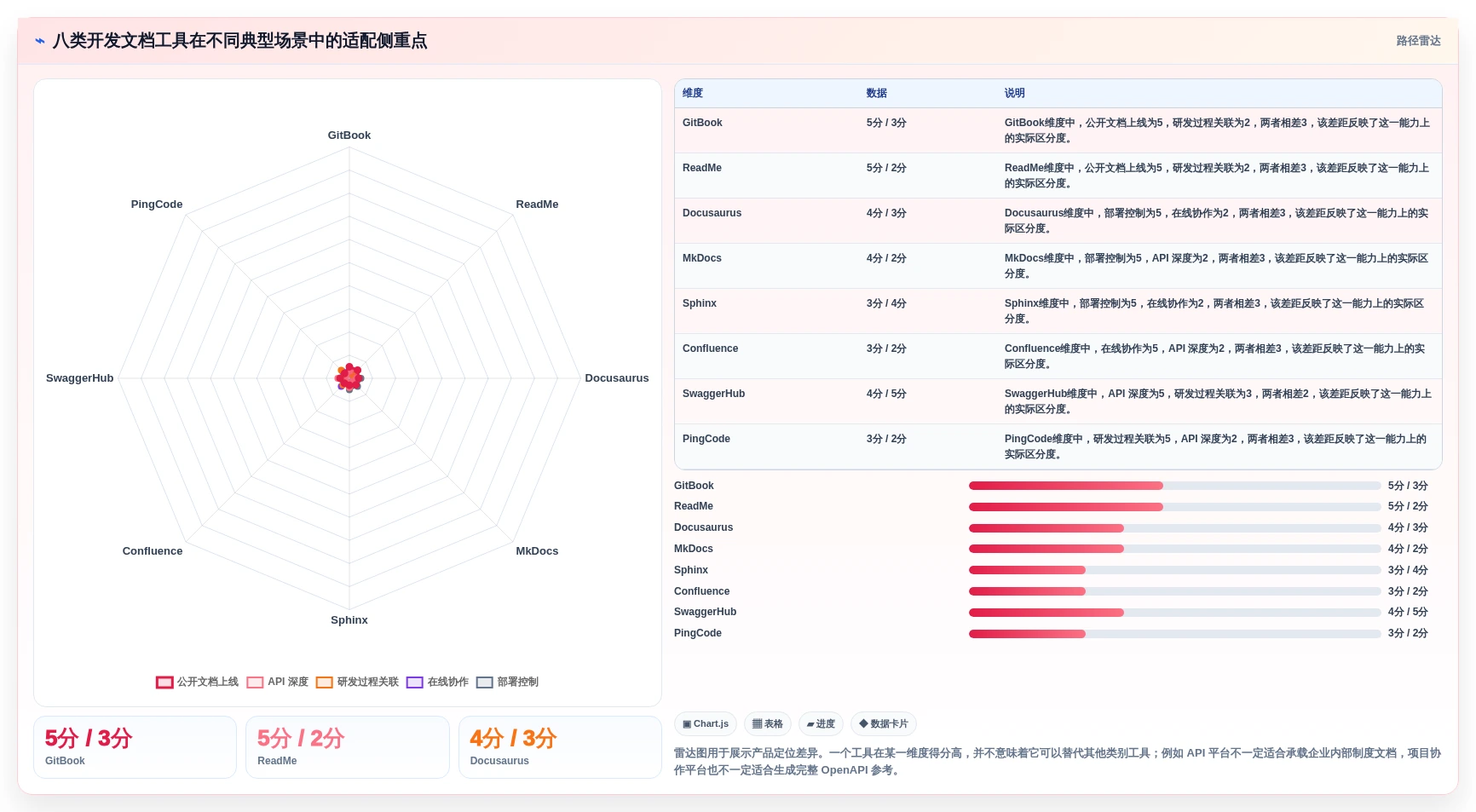Click the PingCode progress bar

click(x=1174, y=634)
